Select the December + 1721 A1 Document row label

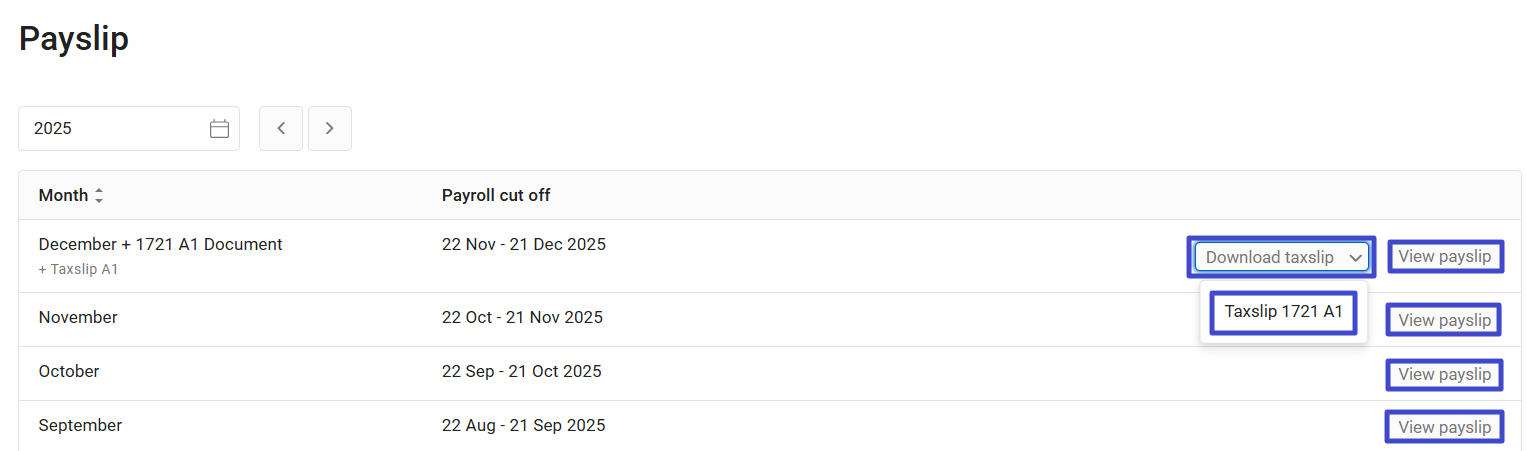click(160, 244)
